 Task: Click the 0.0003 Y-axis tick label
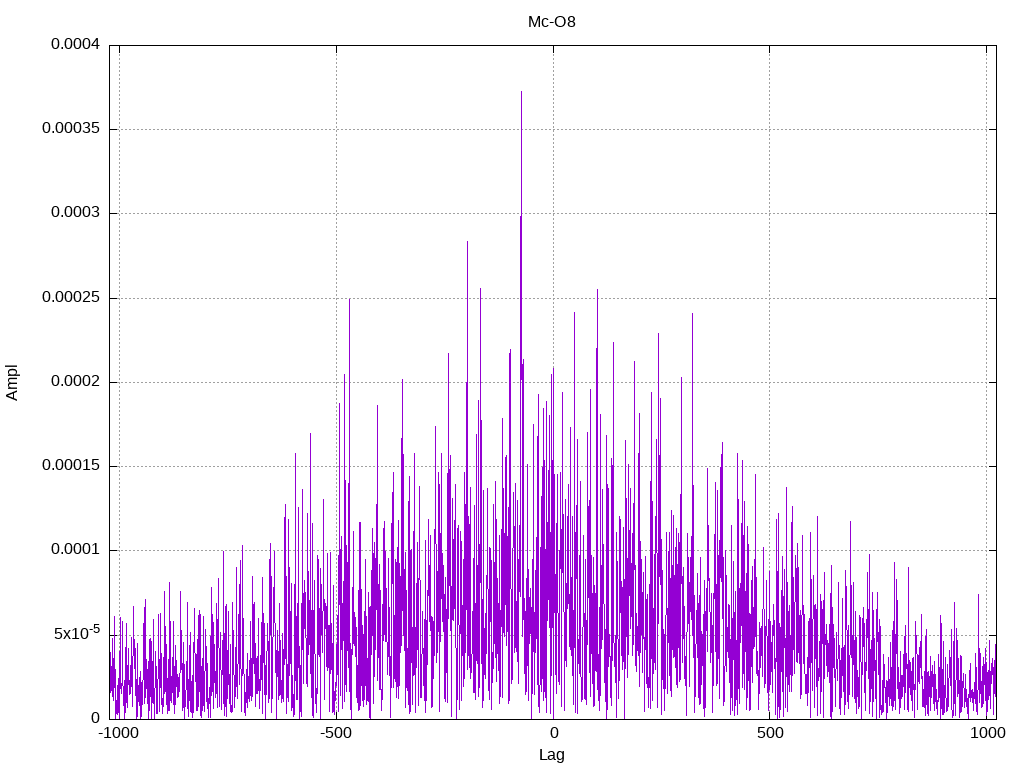[76, 213]
